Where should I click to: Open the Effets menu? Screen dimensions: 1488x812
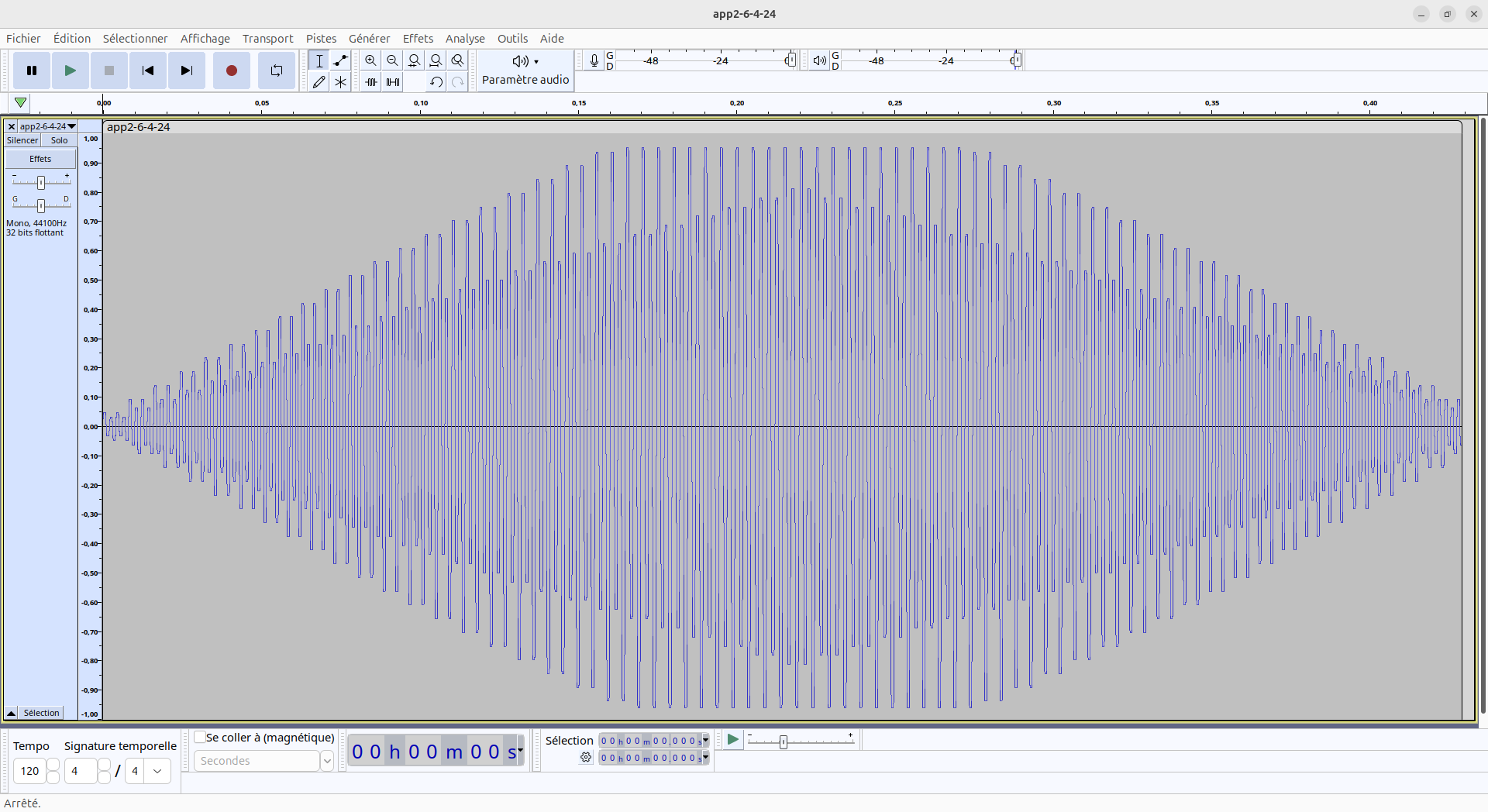418,39
